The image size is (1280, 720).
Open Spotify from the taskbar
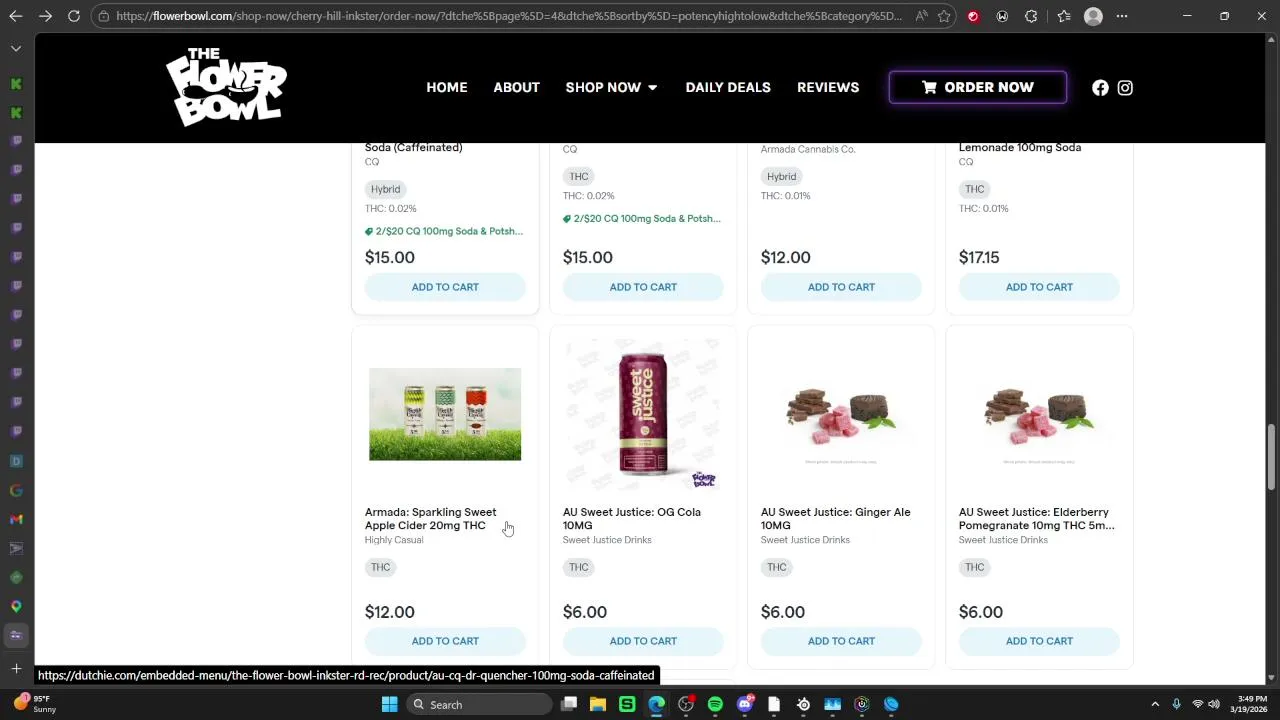[715, 704]
